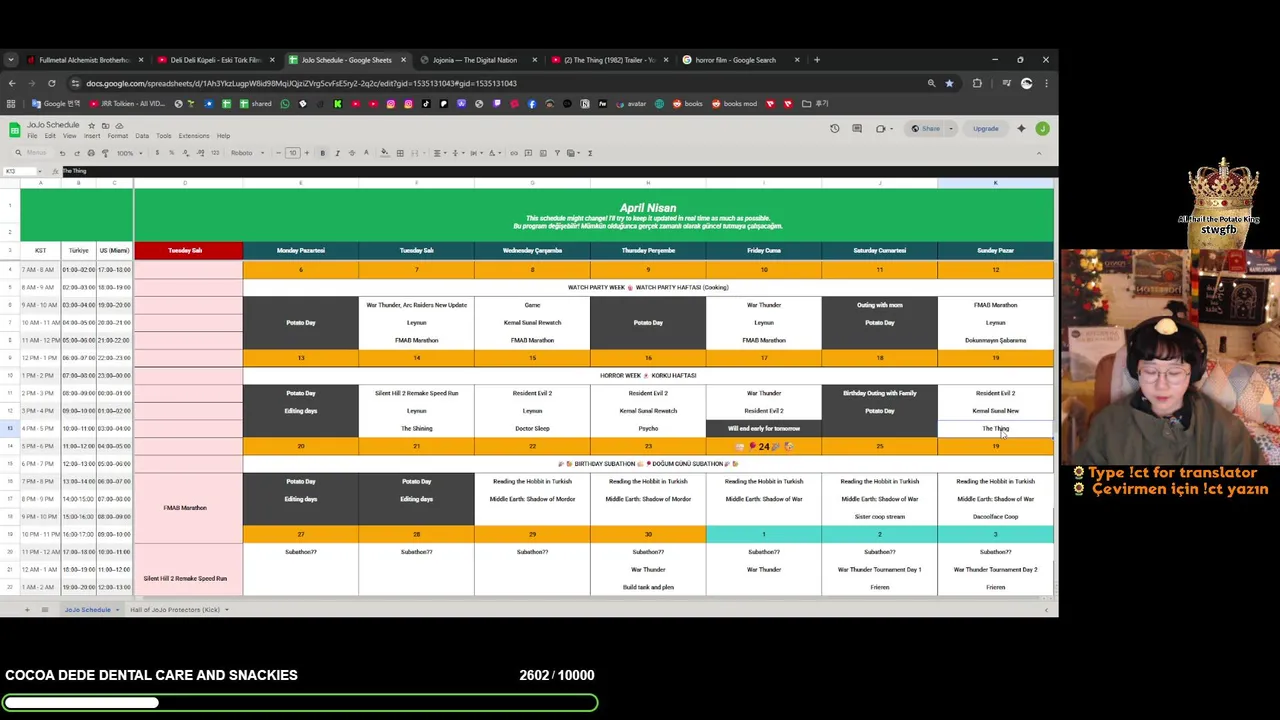Open the Extensions menu
The width and height of the screenshot is (1280, 720).
point(194,136)
